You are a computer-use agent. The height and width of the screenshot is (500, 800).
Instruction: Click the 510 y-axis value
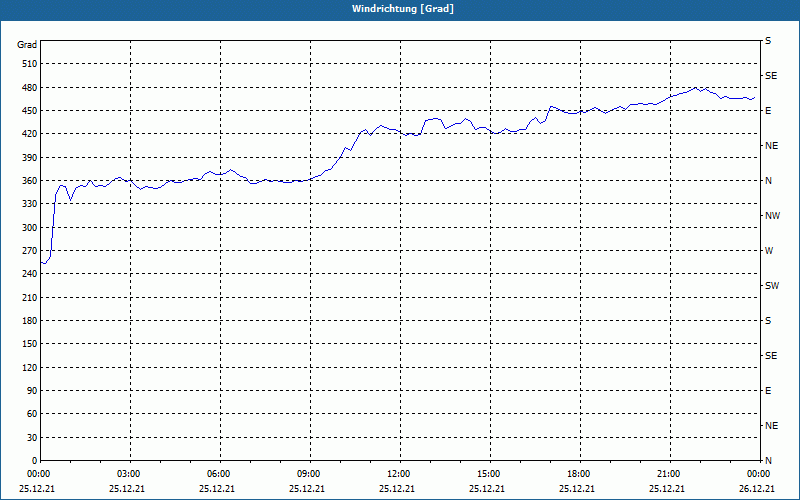tap(31, 64)
